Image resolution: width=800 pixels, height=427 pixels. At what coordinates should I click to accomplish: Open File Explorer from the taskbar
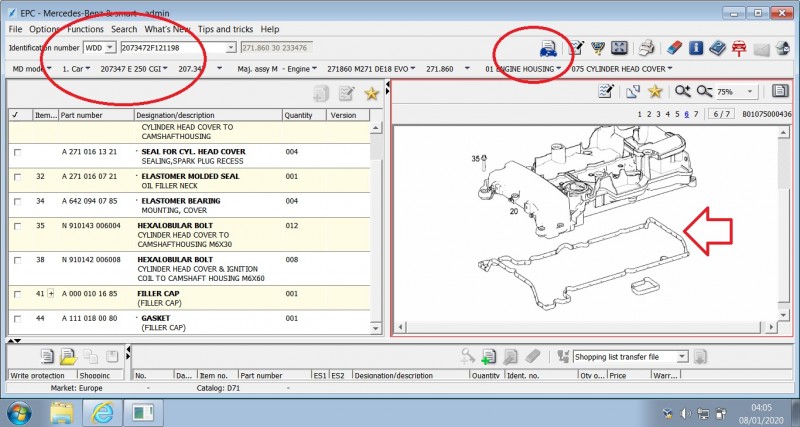[61, 413]
